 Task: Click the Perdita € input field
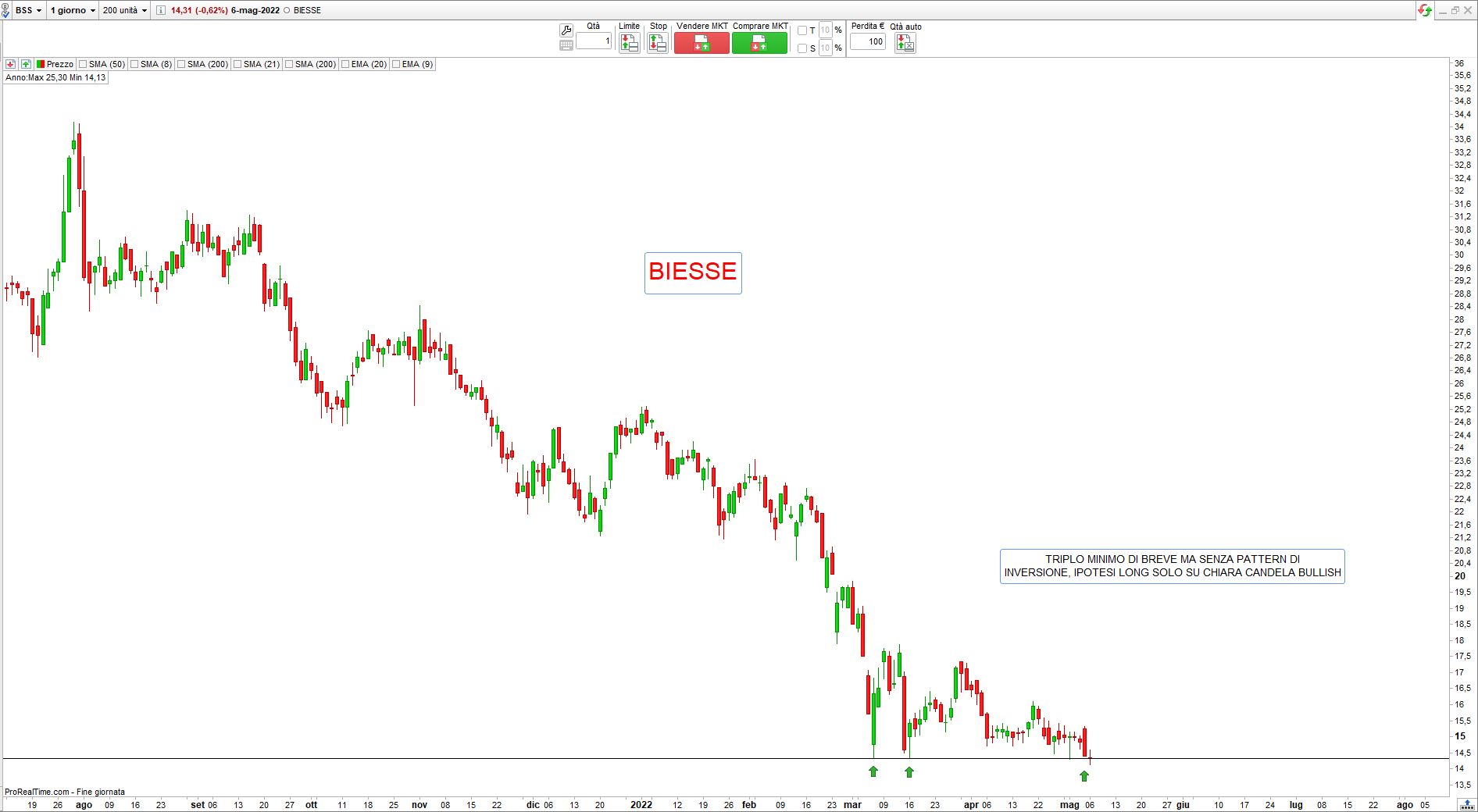(868, 41)
